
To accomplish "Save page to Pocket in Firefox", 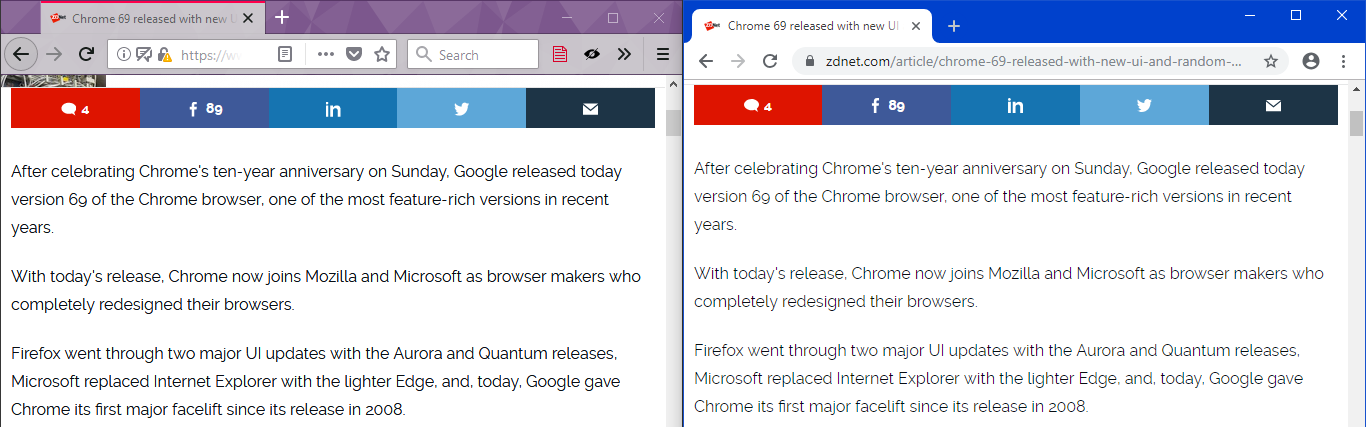I will click(x=354, y=54).
